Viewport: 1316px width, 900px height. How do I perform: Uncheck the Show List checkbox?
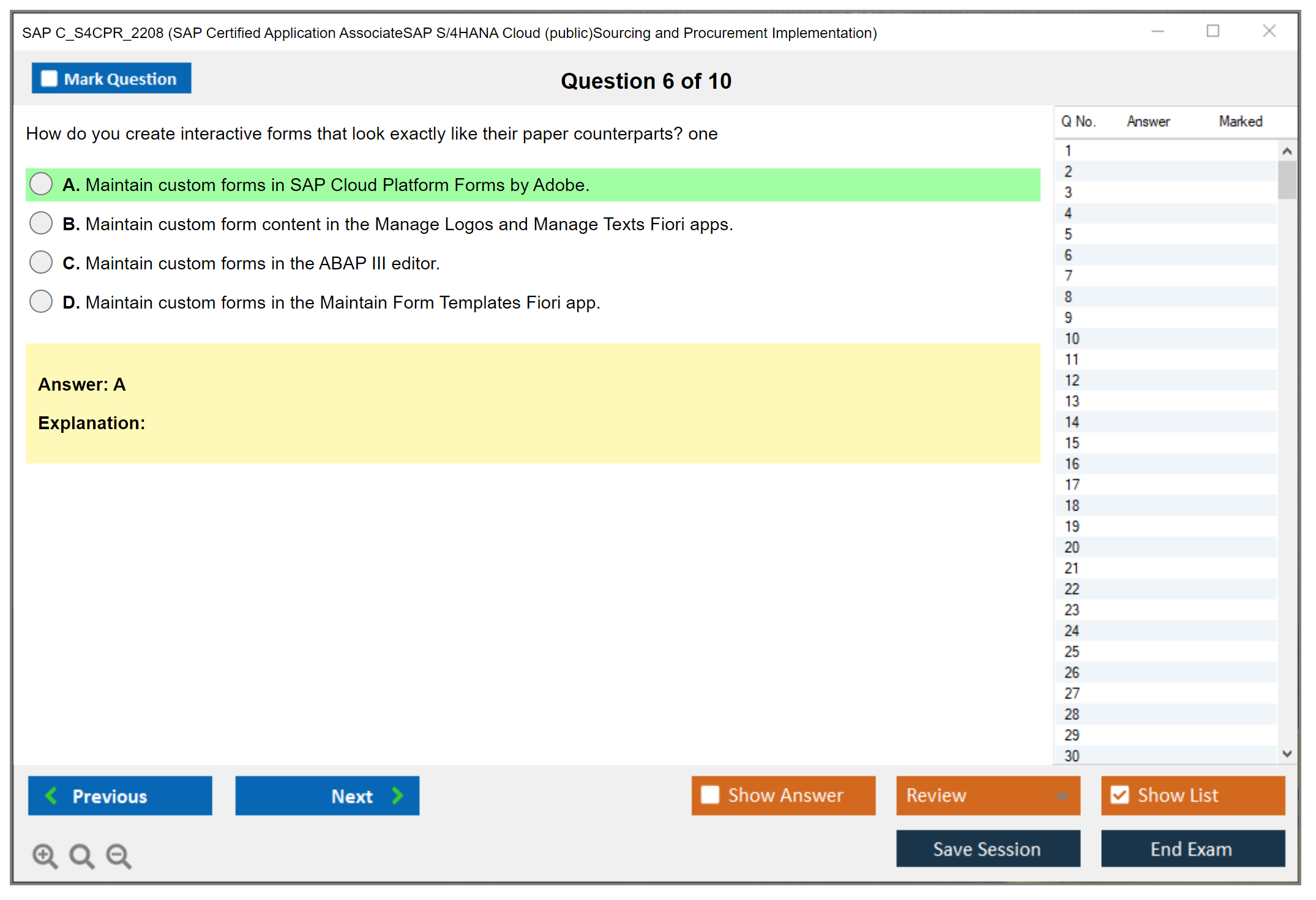pyautogui.click(x=1120, y=795)
